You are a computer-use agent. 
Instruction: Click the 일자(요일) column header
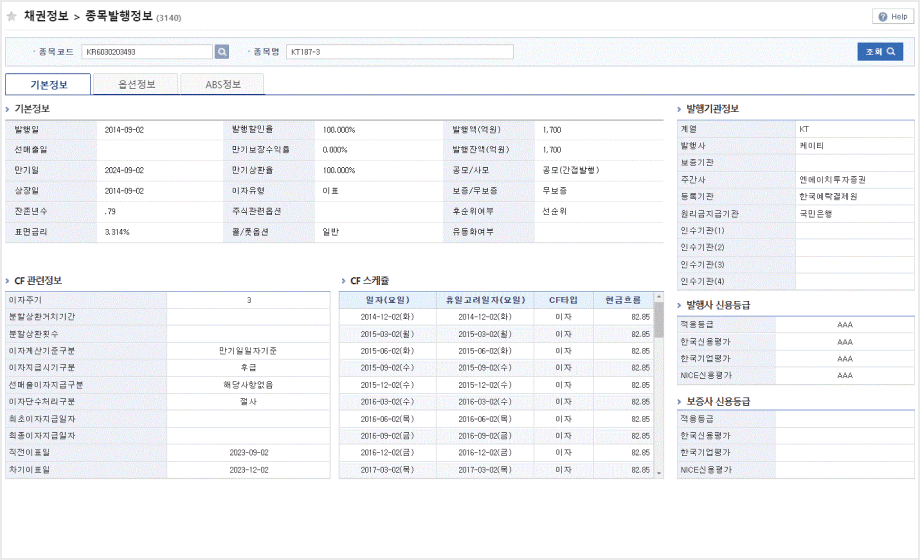pos(387,300)
